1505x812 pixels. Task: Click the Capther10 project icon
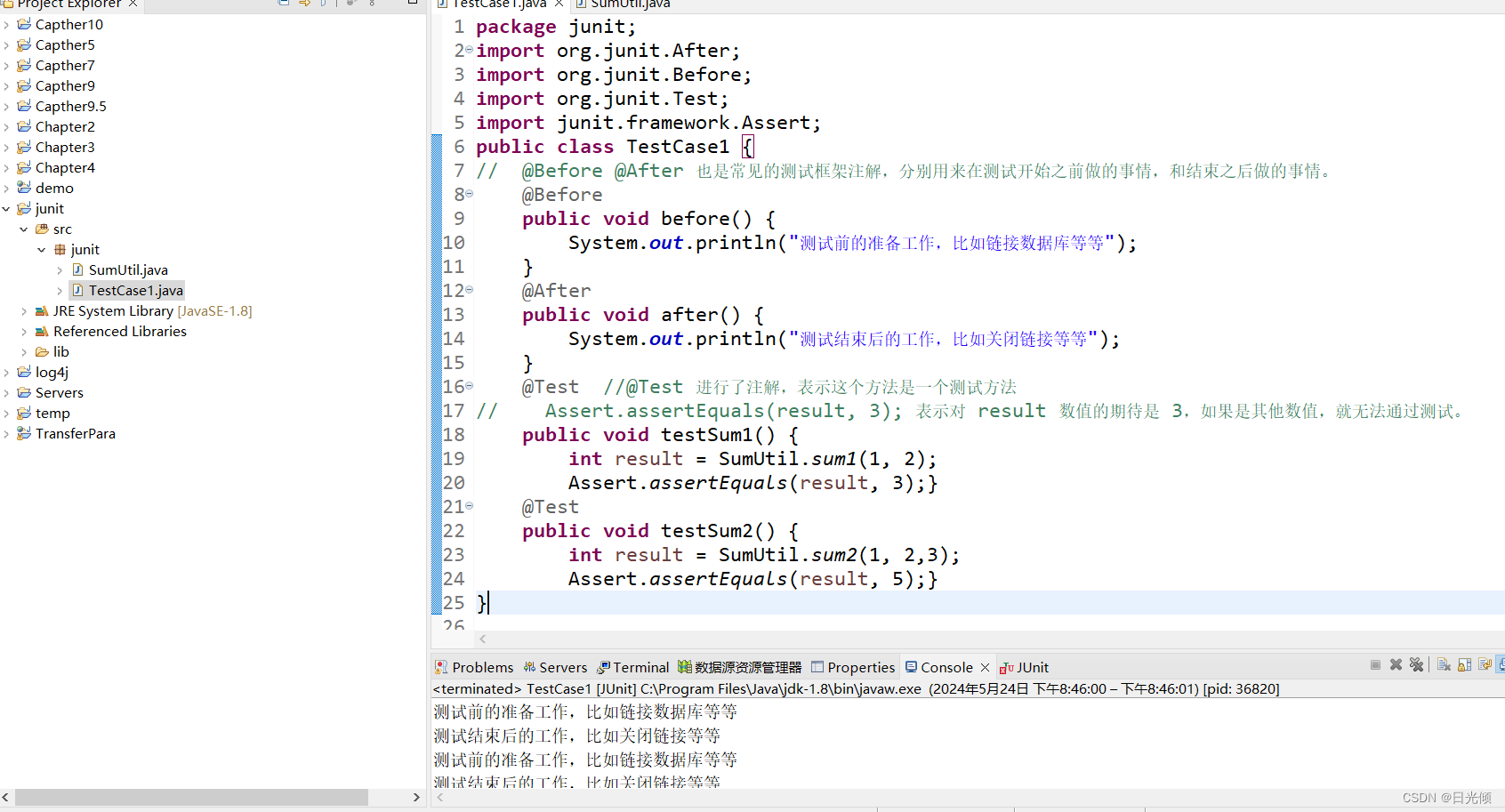click(x=24, y=24)
